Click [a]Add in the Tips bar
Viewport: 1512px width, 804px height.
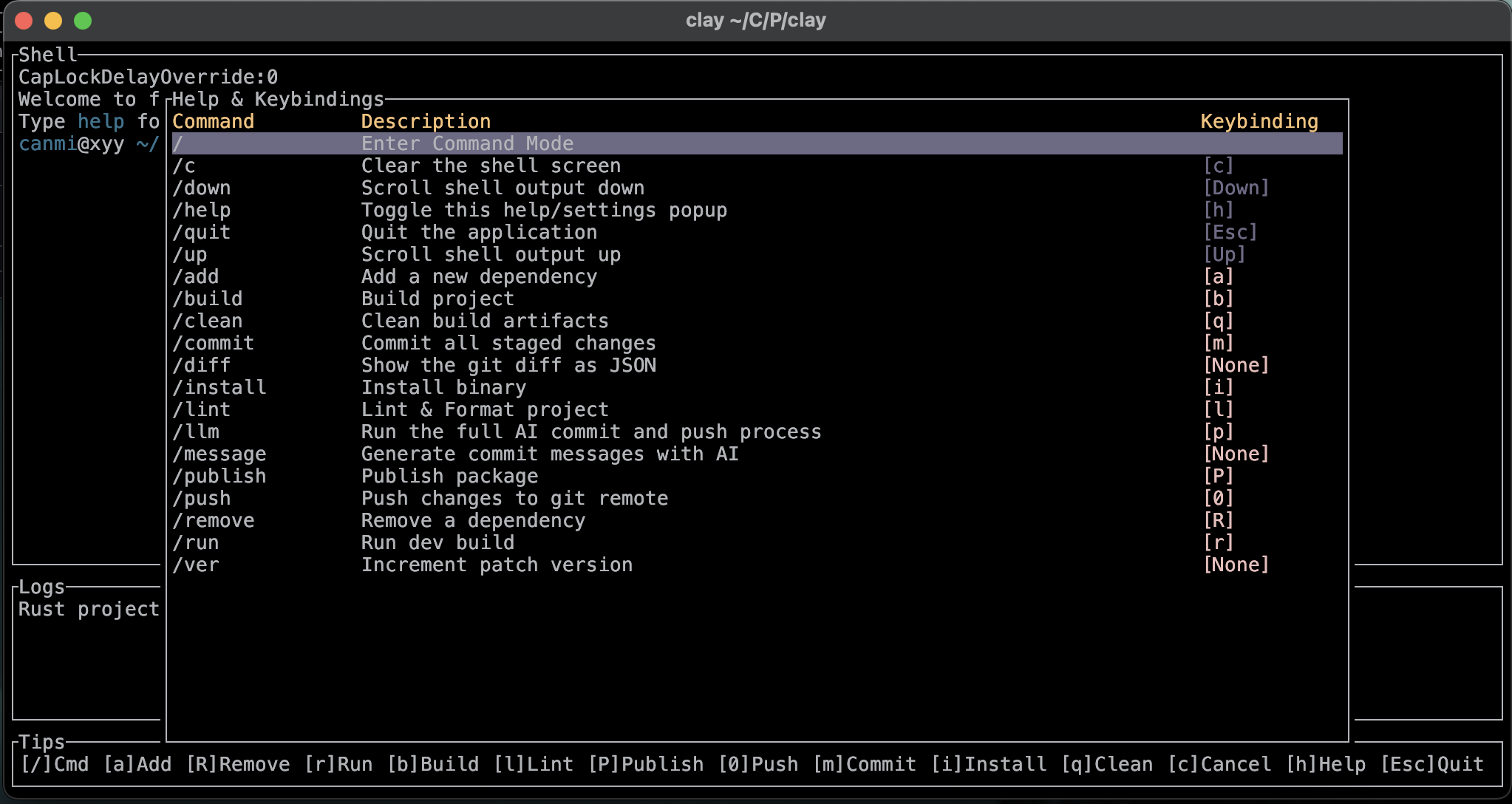coord(137,764)
